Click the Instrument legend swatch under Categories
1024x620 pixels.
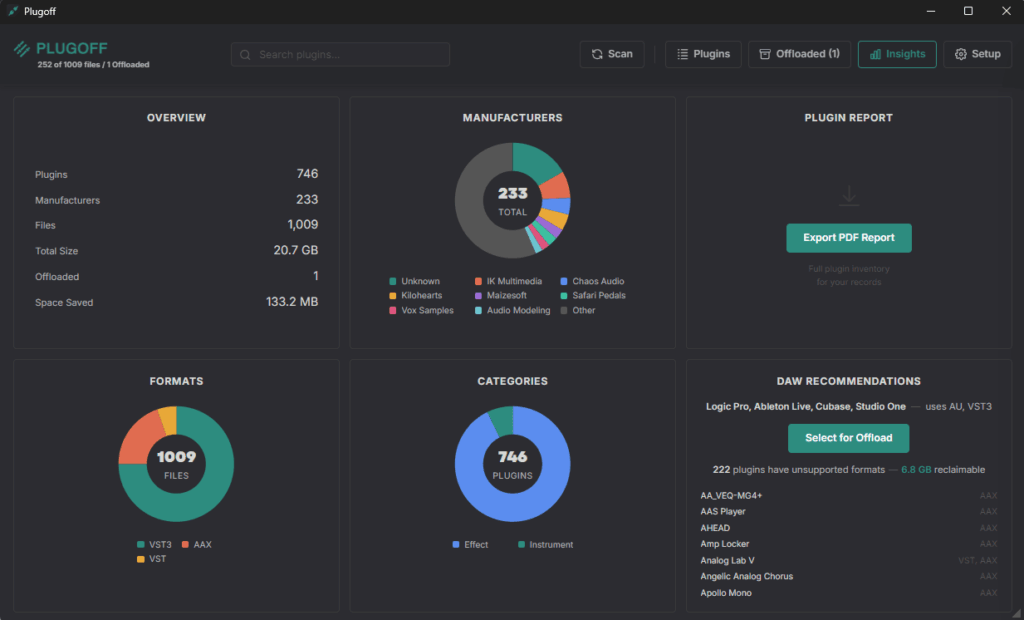[x=522, y=545]
